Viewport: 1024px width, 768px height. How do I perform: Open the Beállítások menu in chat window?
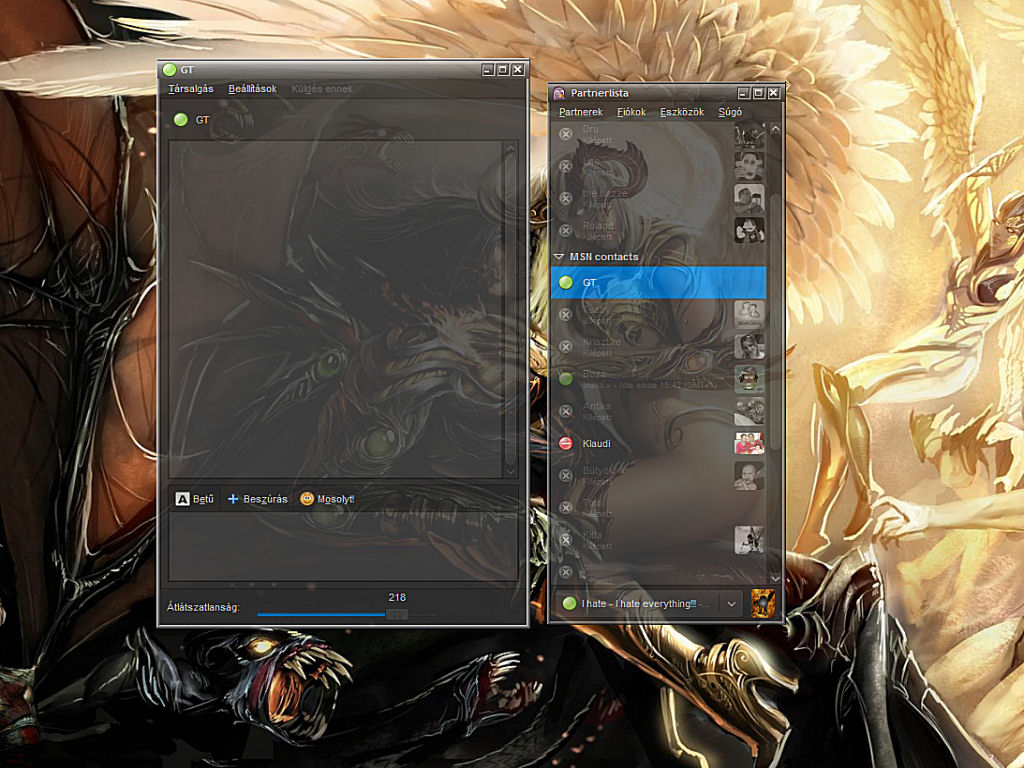pyautogui.click(x=252, y=89)
